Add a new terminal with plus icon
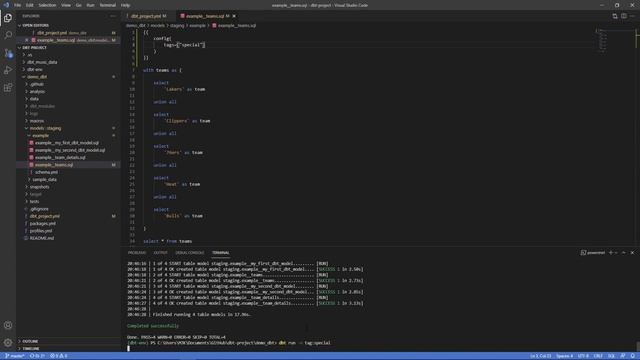The width and height of the screenshot is (640, 360). coord(611,253)
